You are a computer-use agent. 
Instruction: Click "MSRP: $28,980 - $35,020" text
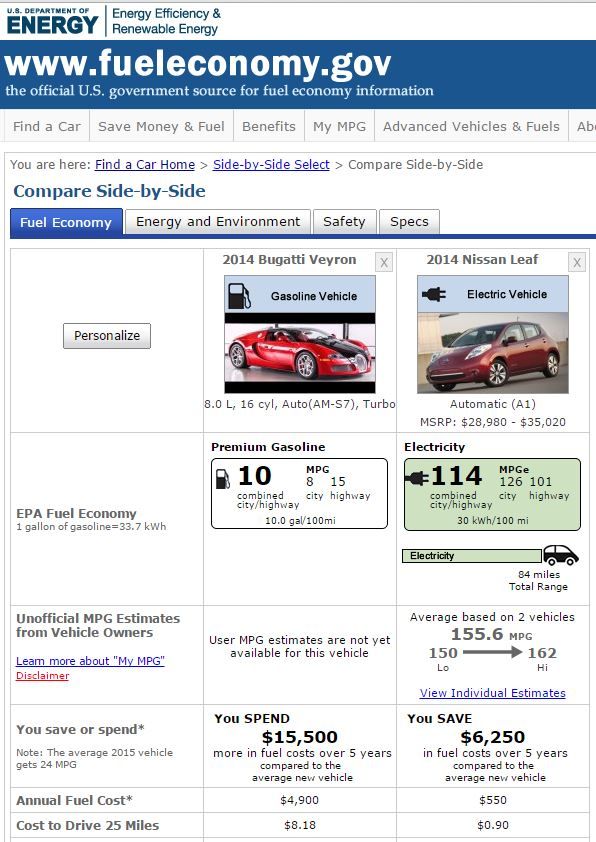(492, 422)
